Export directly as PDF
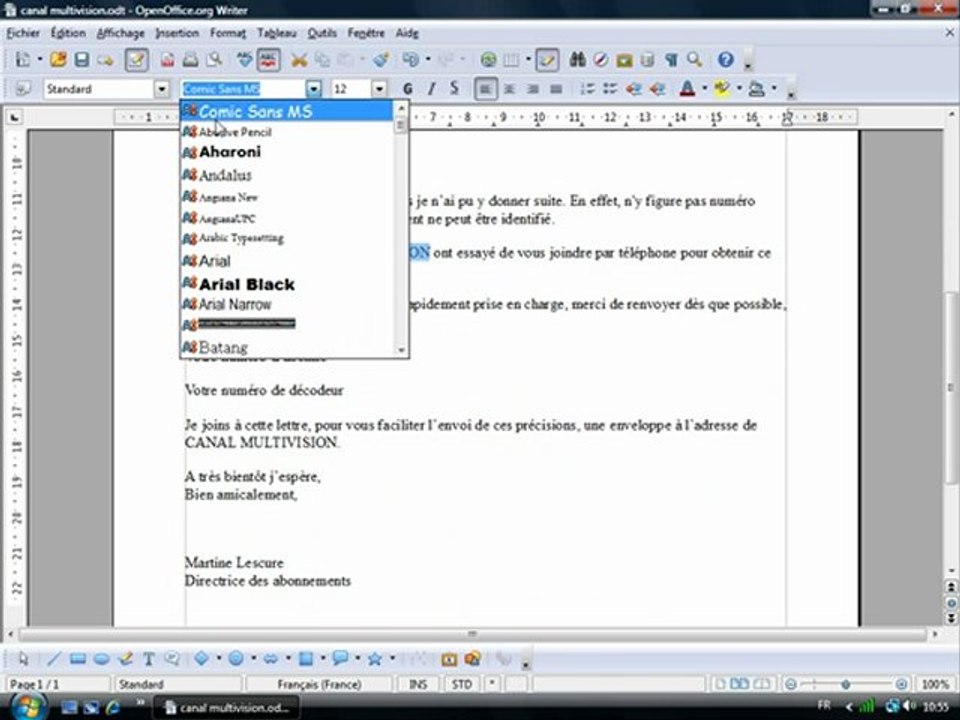Screen dimensions: 960x720 point(167,59)
